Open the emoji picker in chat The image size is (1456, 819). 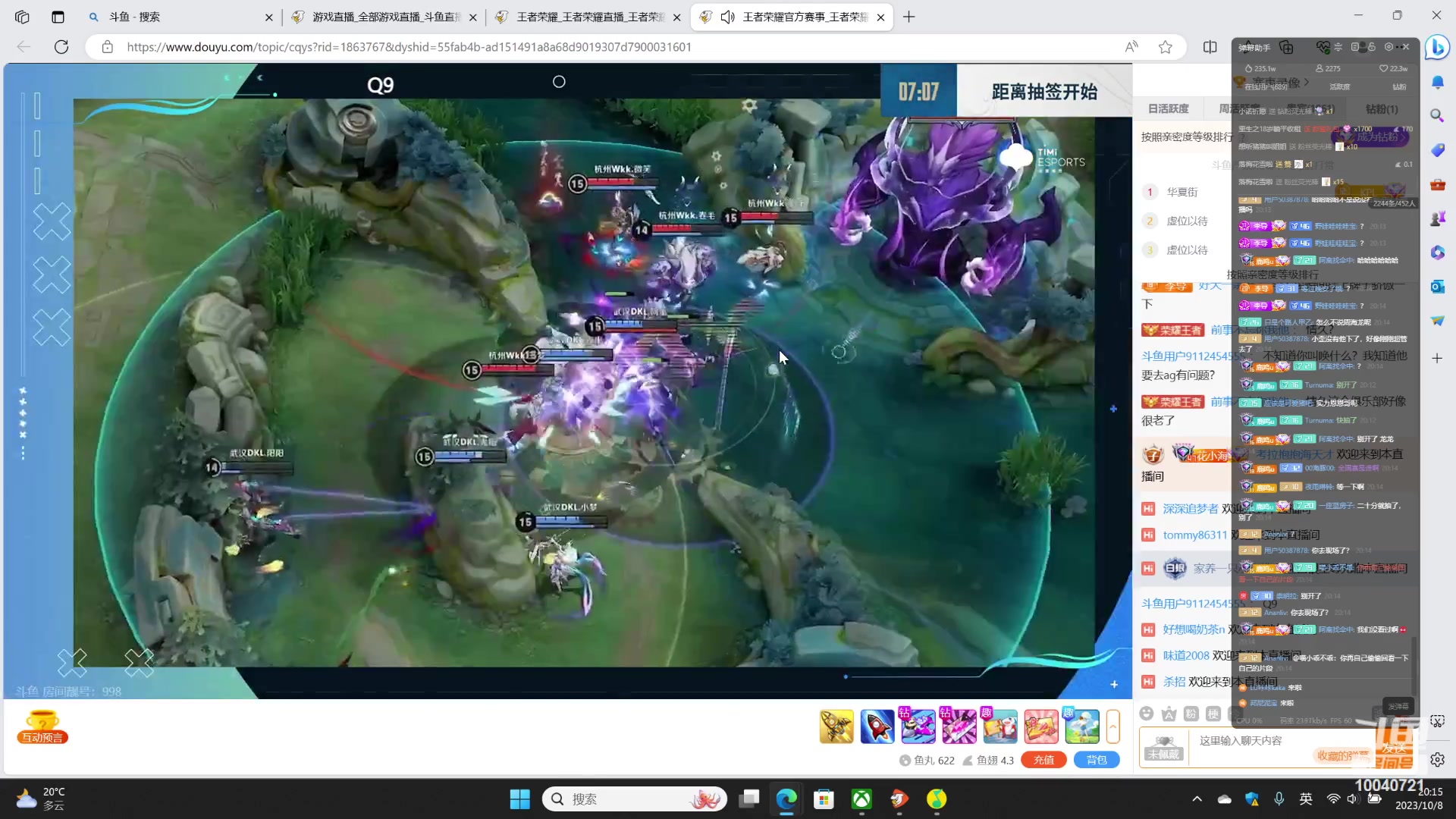(1147, 714)
